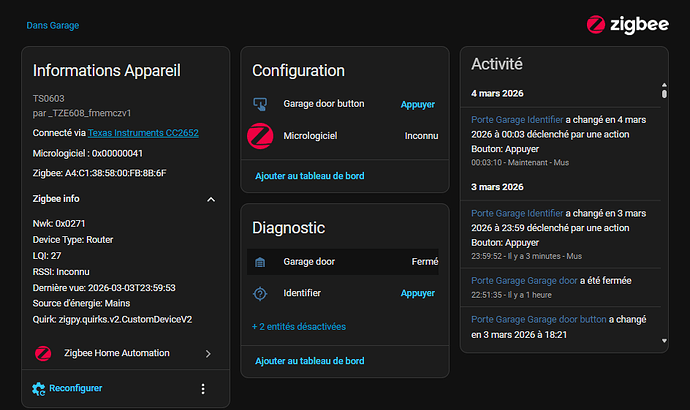Image resolution: width=690 pixels, height=410 pixels.
Task: Click the Identifier question mark icon
Action: (260, 294)
